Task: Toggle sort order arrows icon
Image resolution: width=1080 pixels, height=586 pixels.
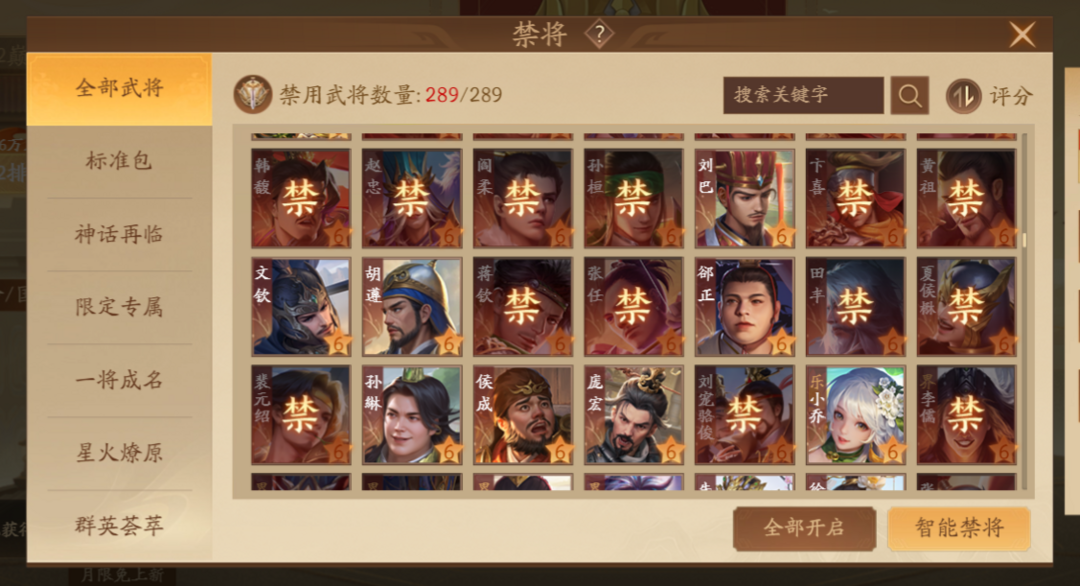Action: (963, 96)
